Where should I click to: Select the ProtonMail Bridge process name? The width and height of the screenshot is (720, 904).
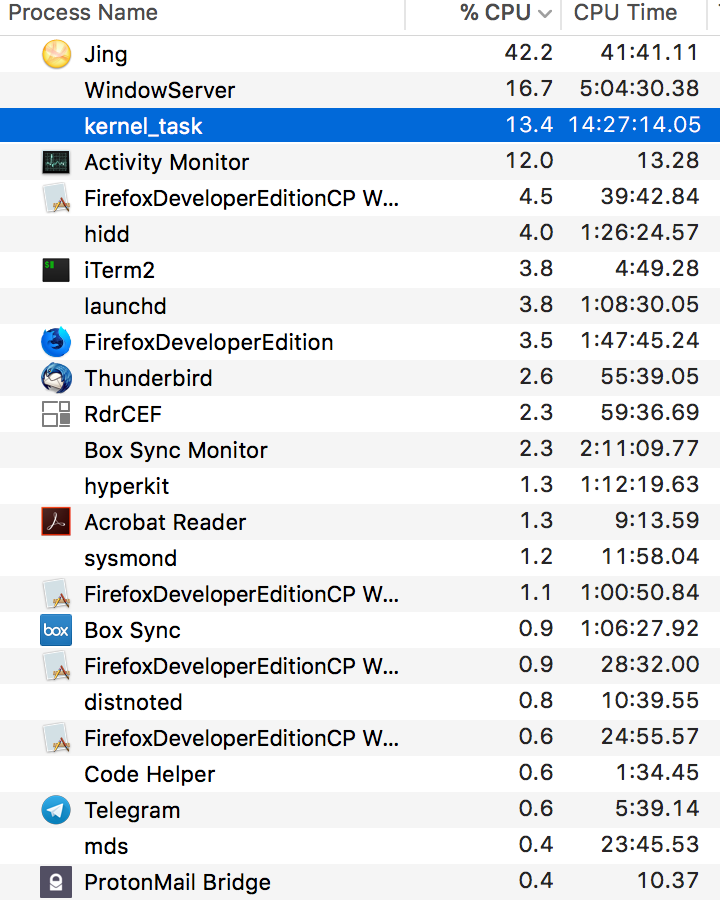[x=178, y=883]
